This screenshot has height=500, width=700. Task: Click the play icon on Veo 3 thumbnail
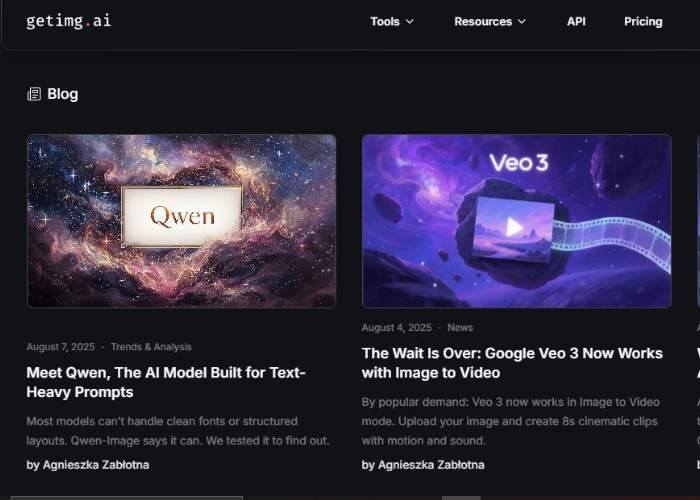click(514, 227)
